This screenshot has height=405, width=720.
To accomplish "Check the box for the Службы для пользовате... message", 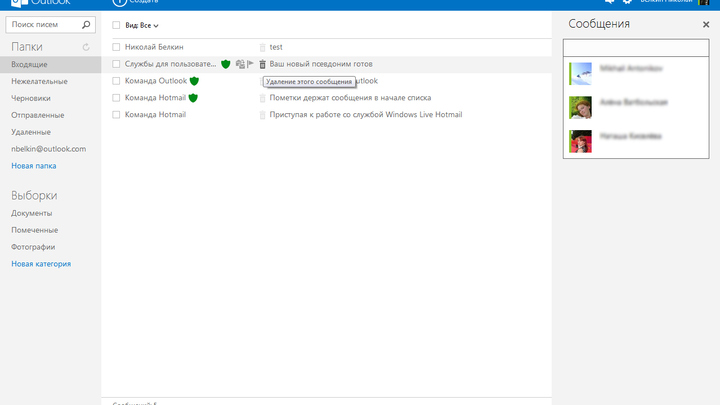I will point(116,64).
